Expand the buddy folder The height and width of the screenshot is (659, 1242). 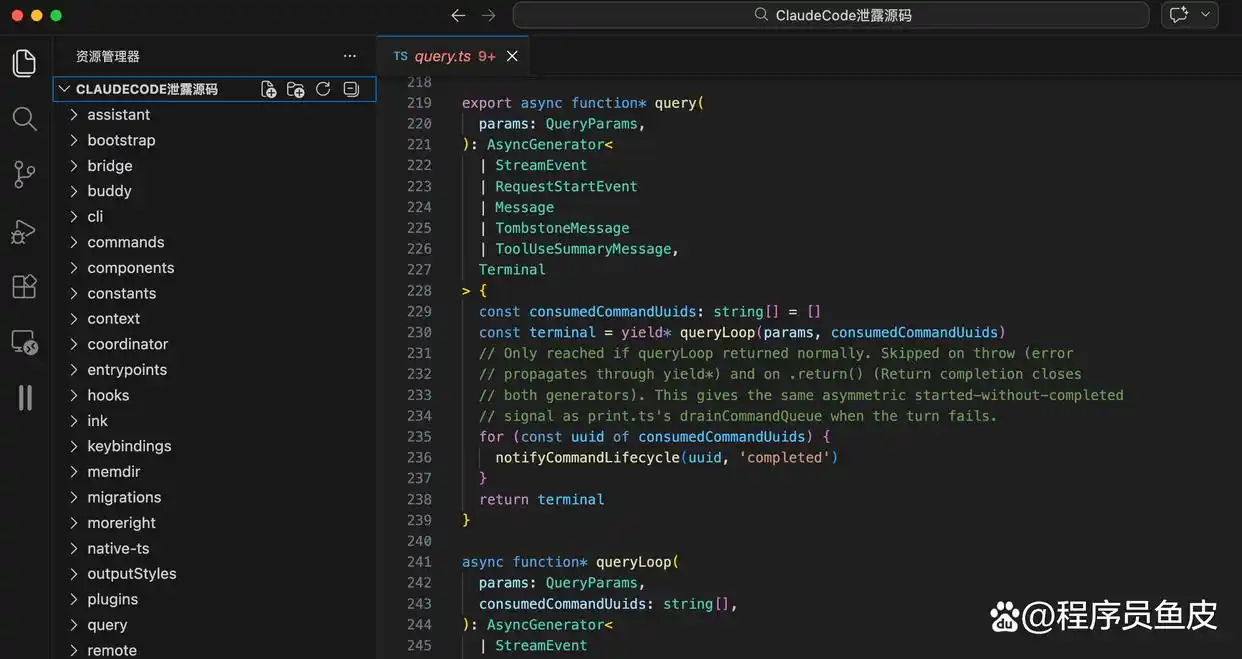[214, 191]
